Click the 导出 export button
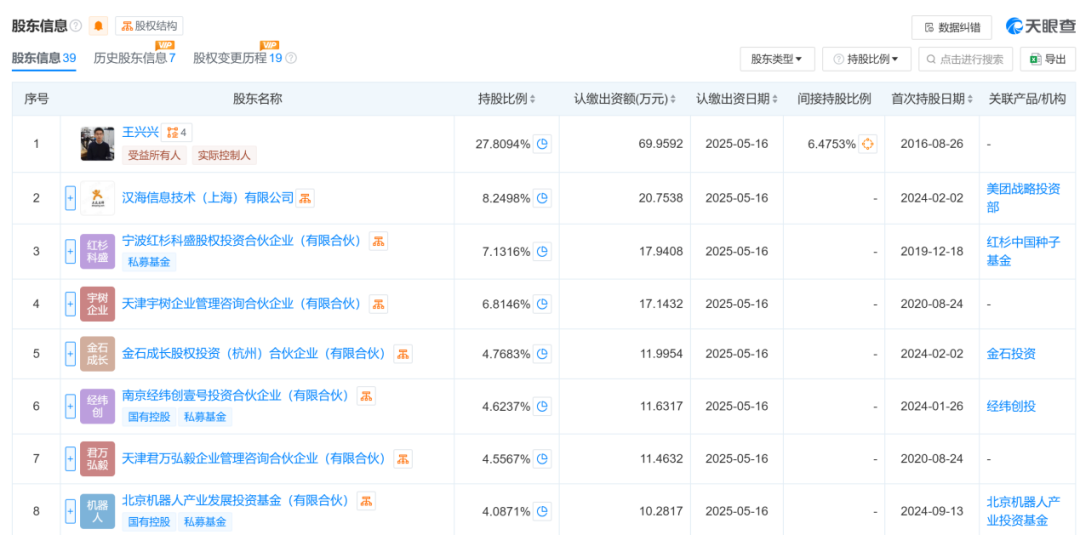This screenshot has height=535, width=1080. click(x=1047, y=59)
